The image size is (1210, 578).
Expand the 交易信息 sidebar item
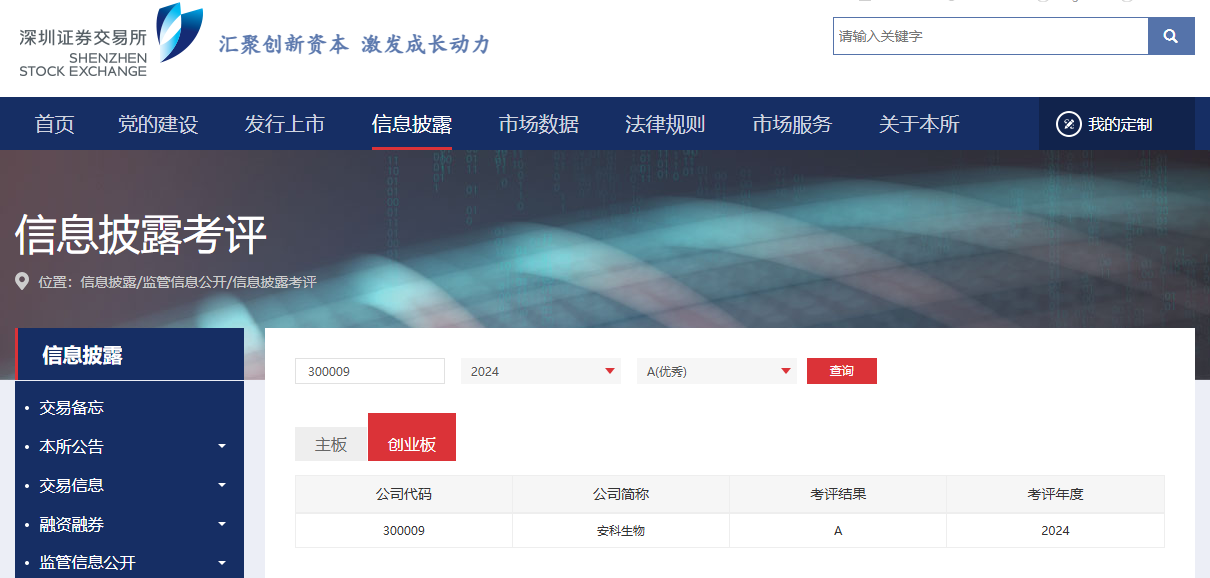coord(222,485)
